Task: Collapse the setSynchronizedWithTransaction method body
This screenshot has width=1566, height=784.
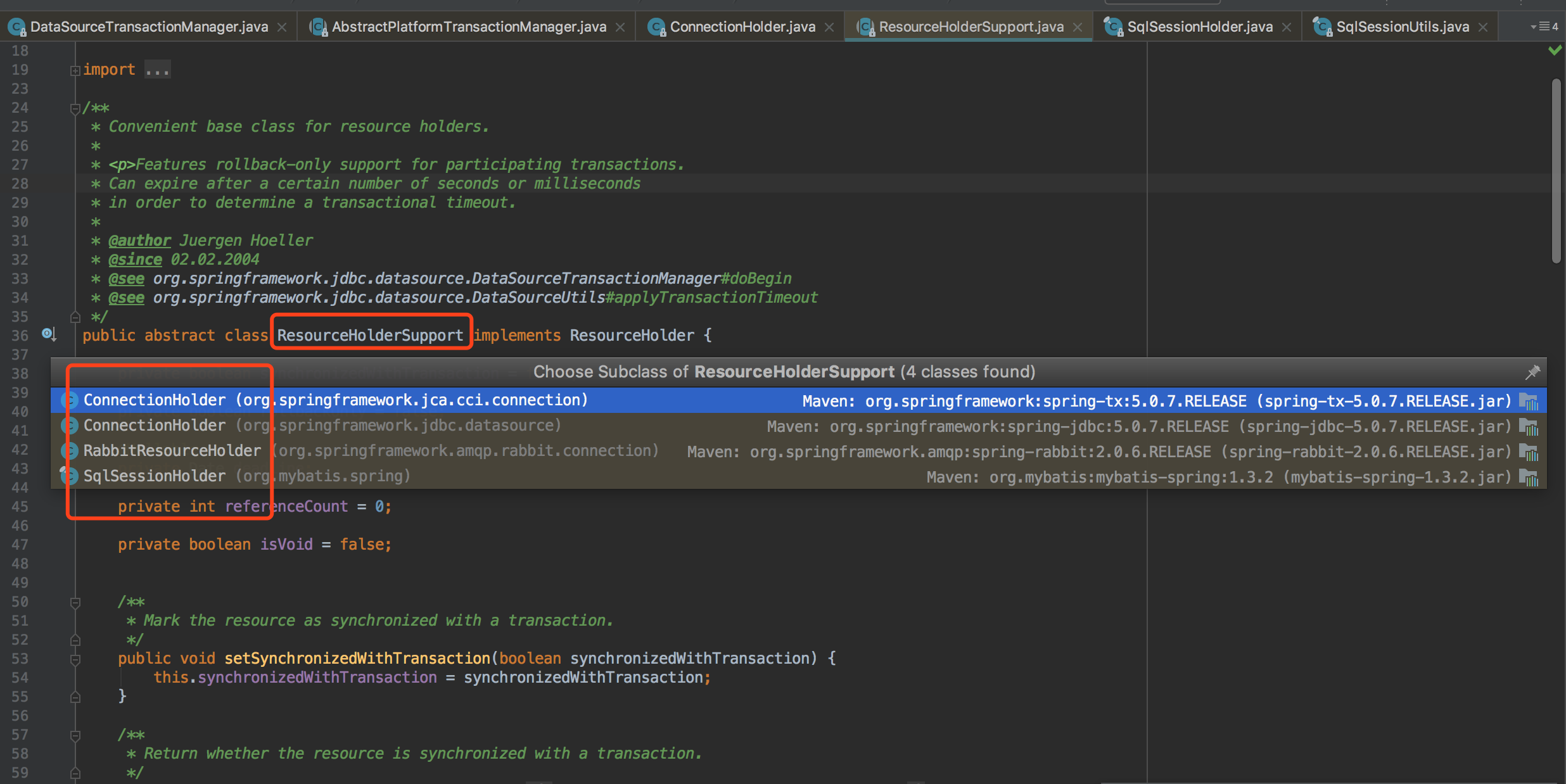Action: click(75, 659)
